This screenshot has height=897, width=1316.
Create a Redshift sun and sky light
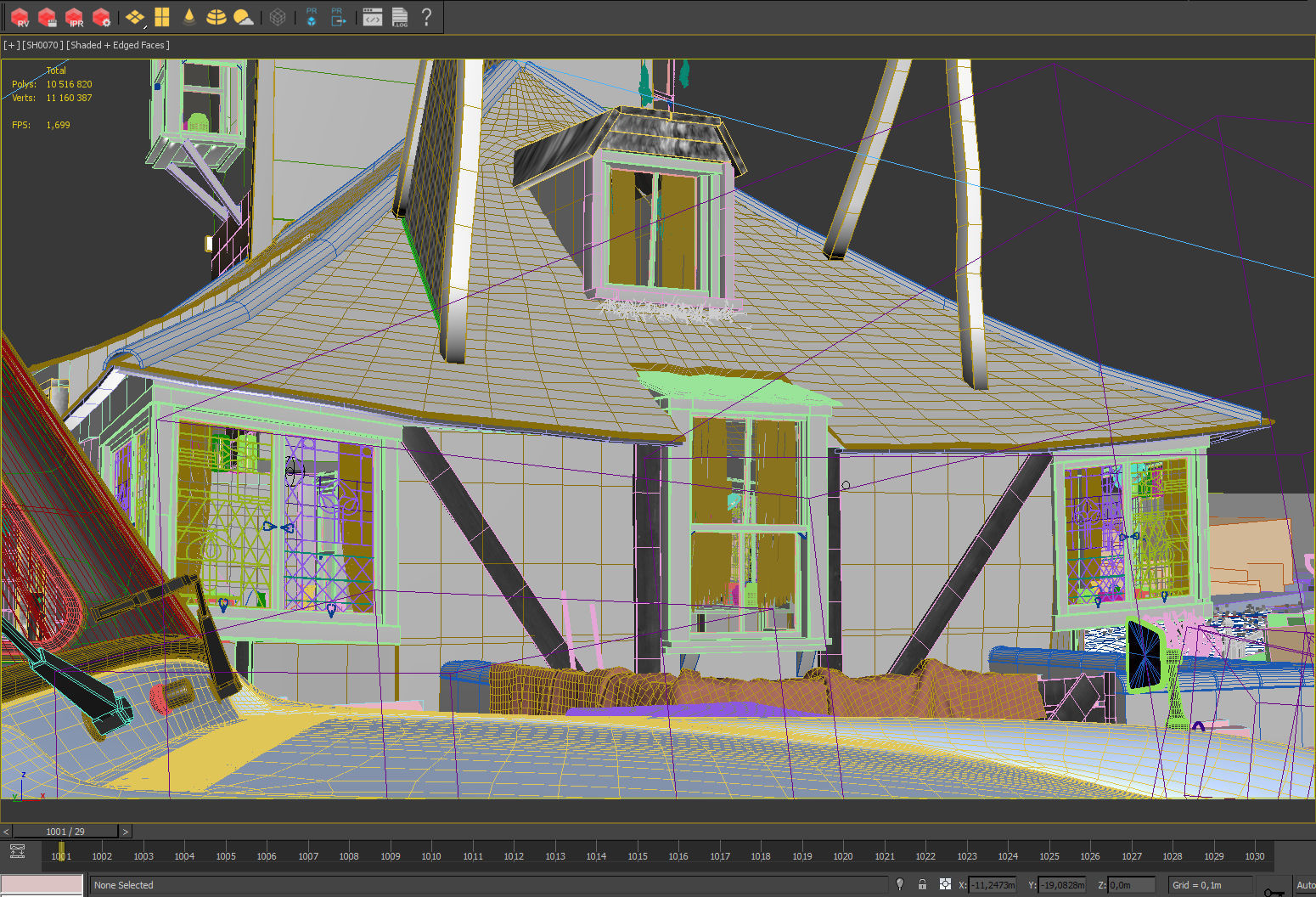pos(243,17)
